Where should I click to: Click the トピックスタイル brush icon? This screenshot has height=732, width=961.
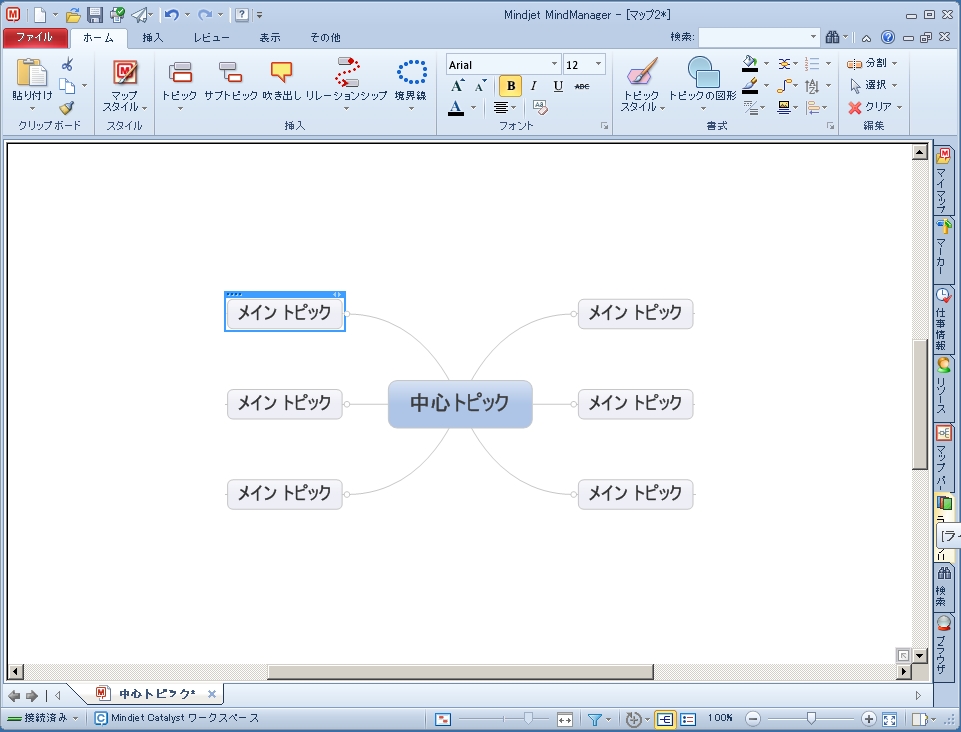(x=642, y=72)
